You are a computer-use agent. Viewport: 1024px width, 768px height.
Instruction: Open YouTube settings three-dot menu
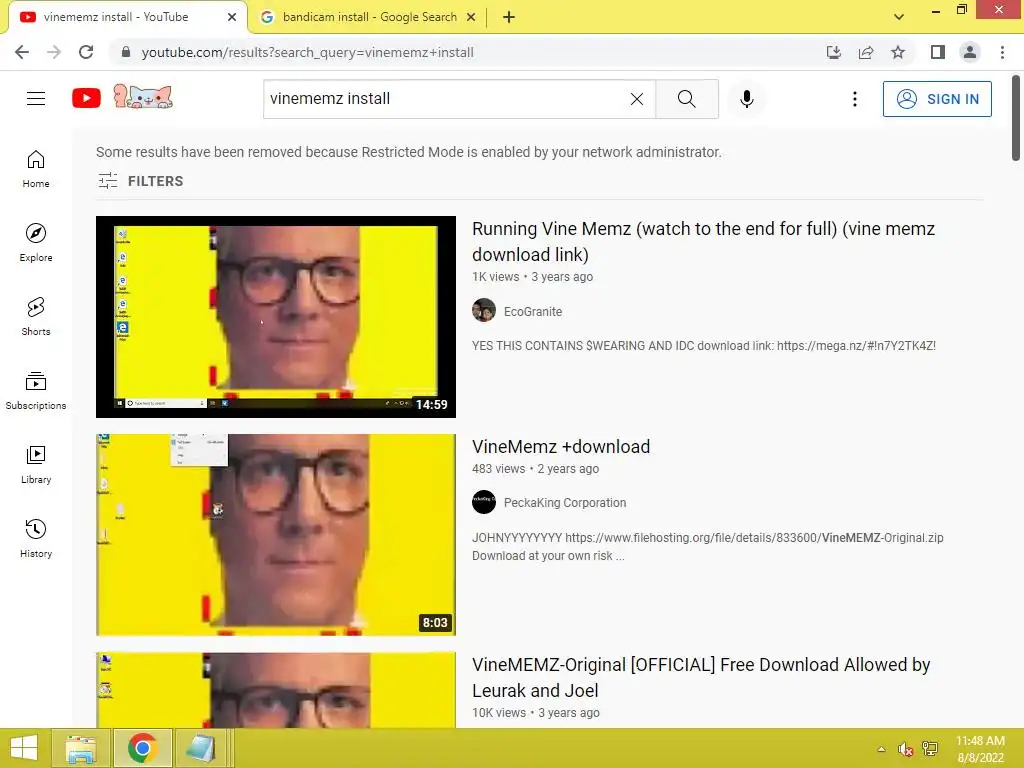(x=854, y=99)
